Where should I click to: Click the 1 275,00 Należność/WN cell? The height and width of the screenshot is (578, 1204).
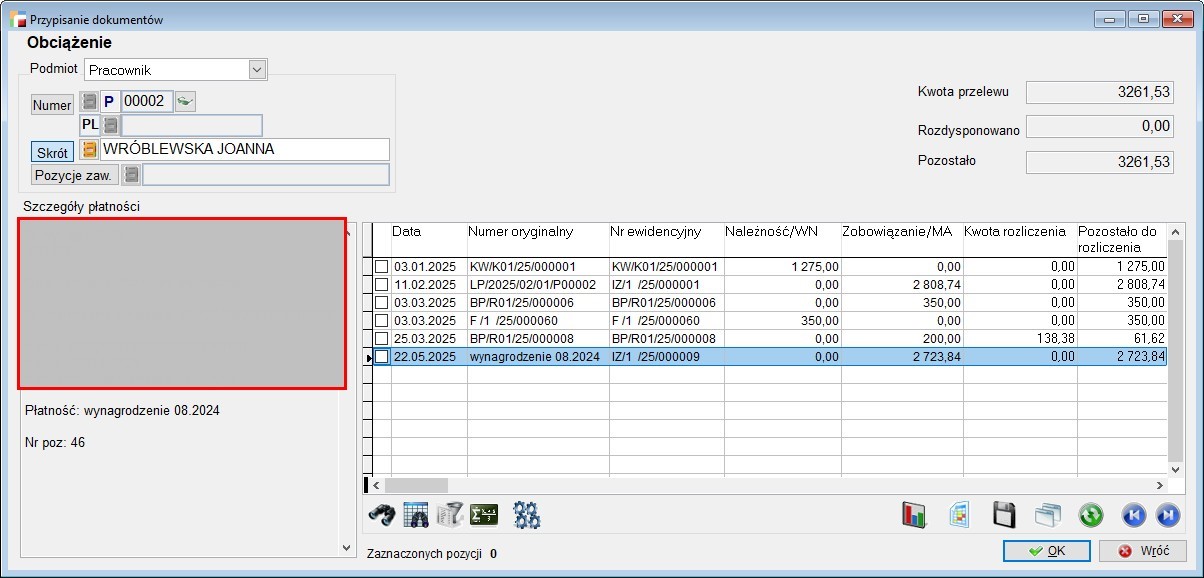point(781,267)
